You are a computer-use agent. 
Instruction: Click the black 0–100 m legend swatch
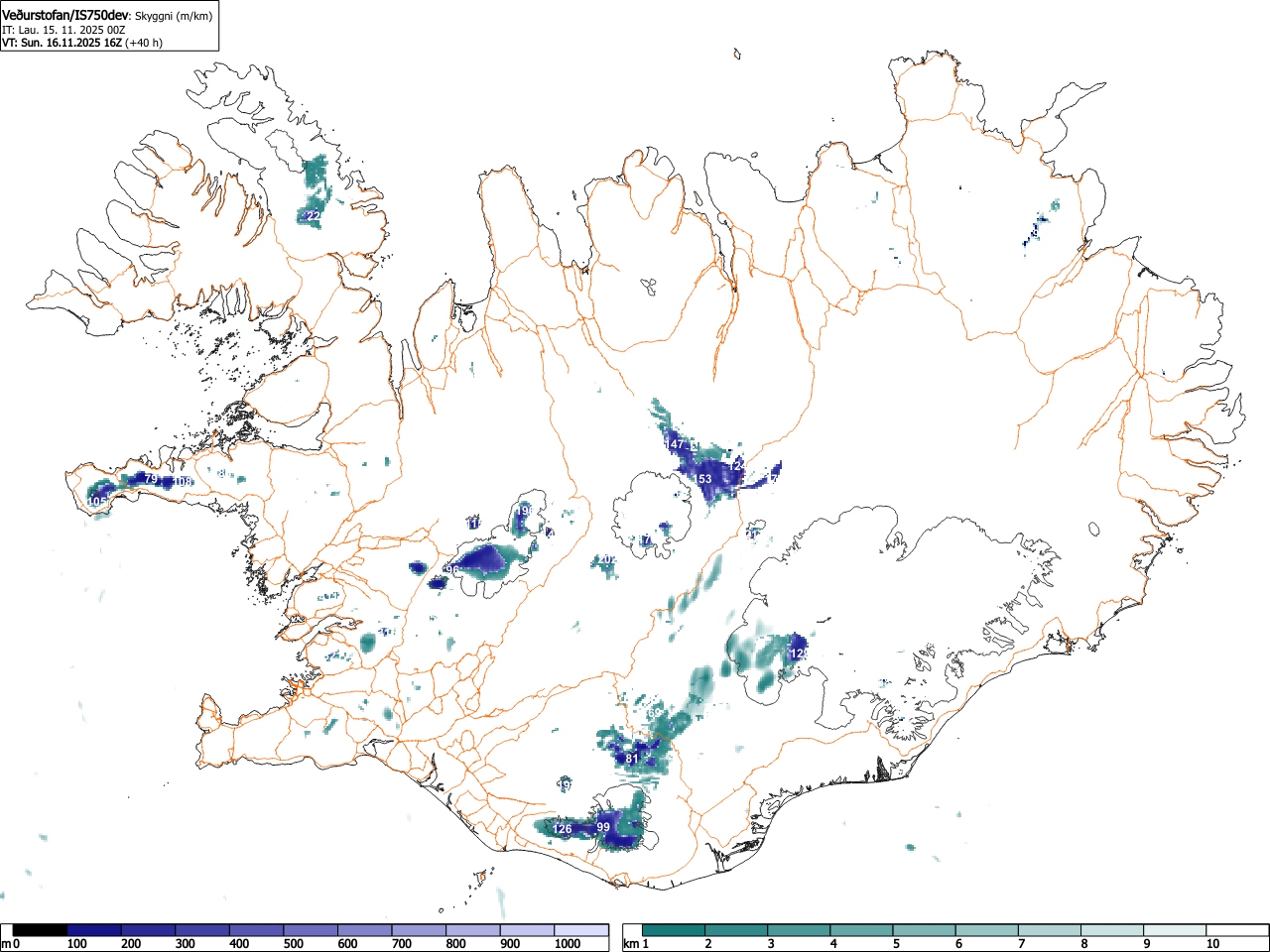click(x=40, y=930)
